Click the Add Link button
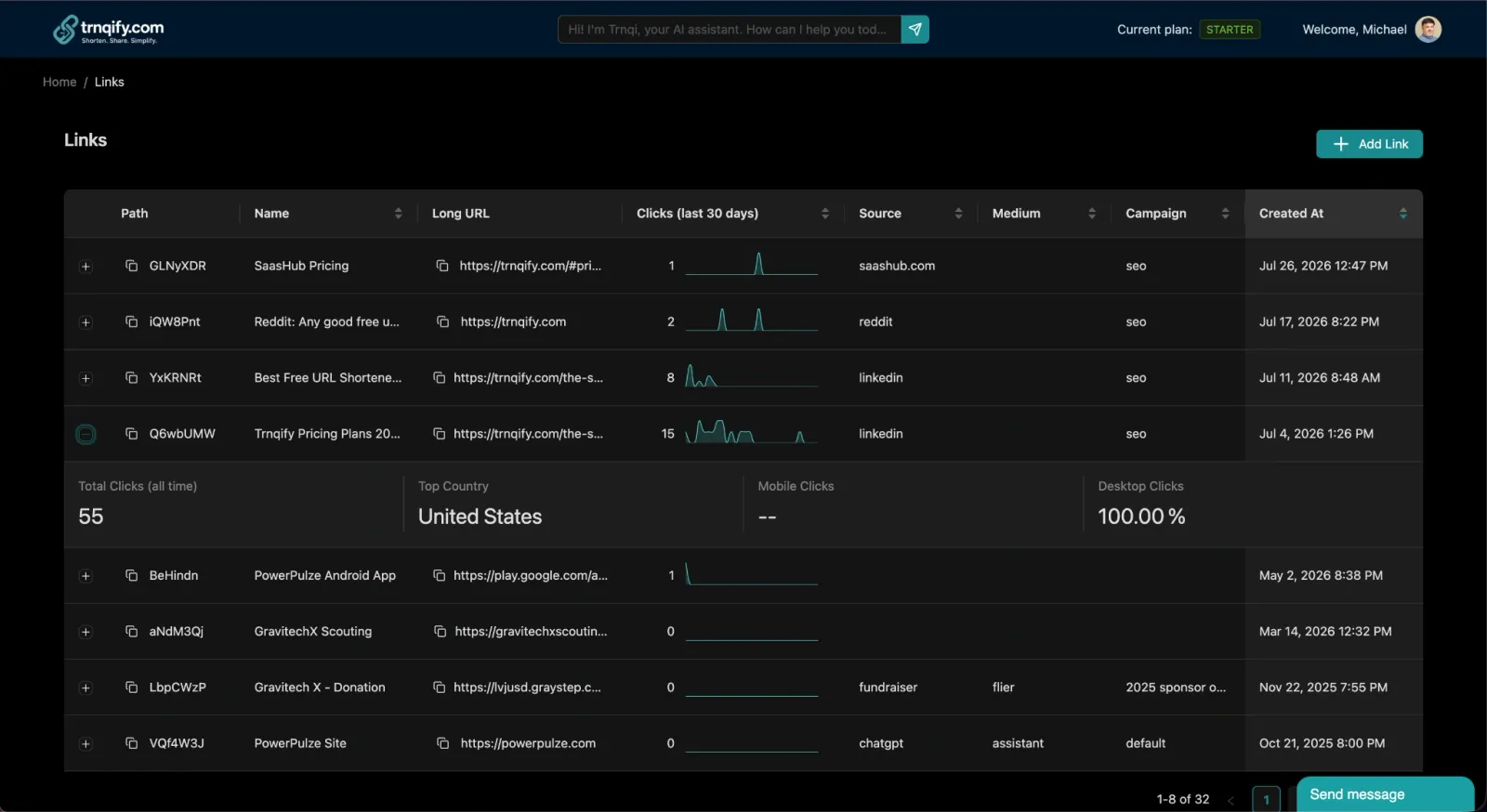Screen dimensions: 1487x812 1369,144
